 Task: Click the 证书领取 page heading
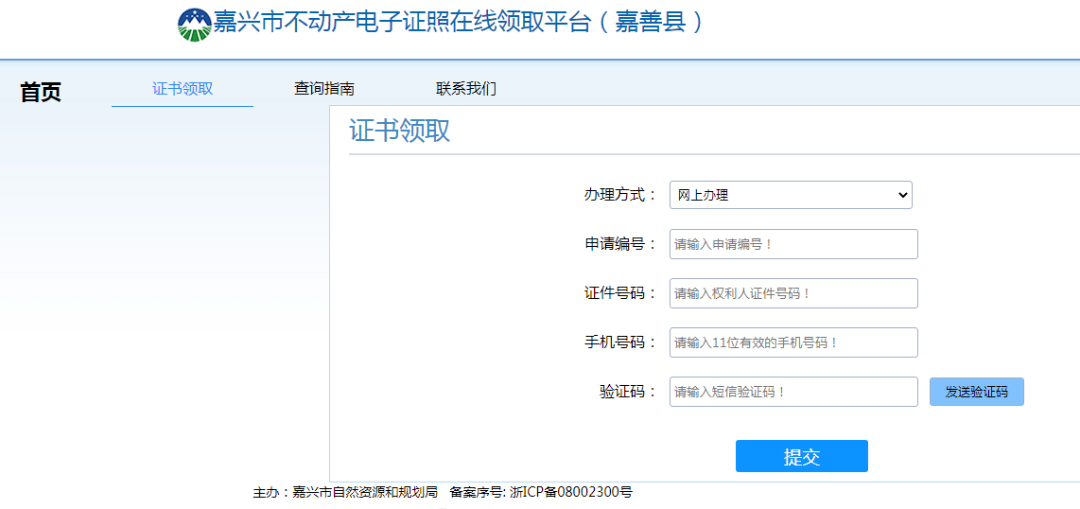pos(400,131)
